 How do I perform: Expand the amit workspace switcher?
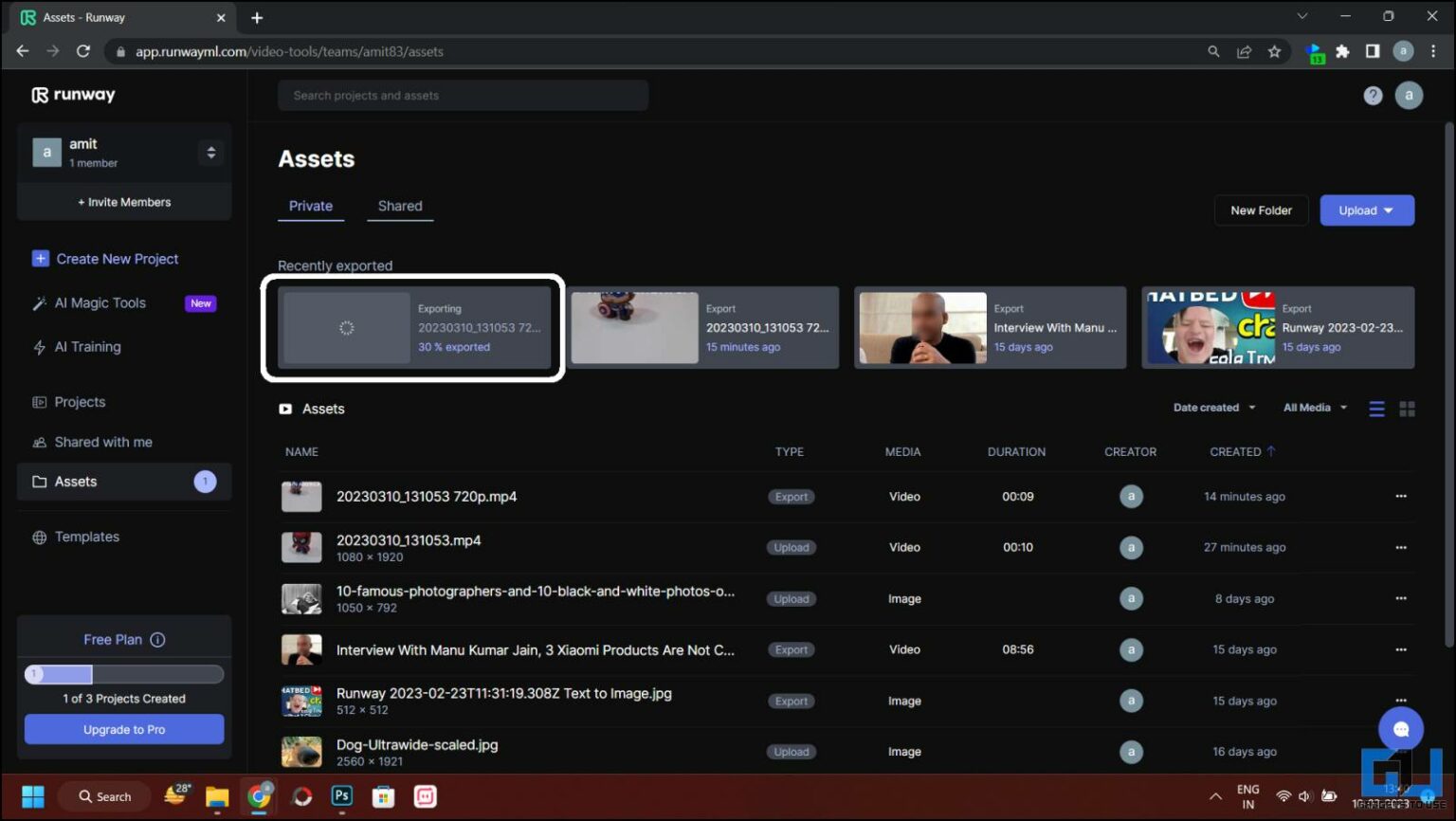210,153
